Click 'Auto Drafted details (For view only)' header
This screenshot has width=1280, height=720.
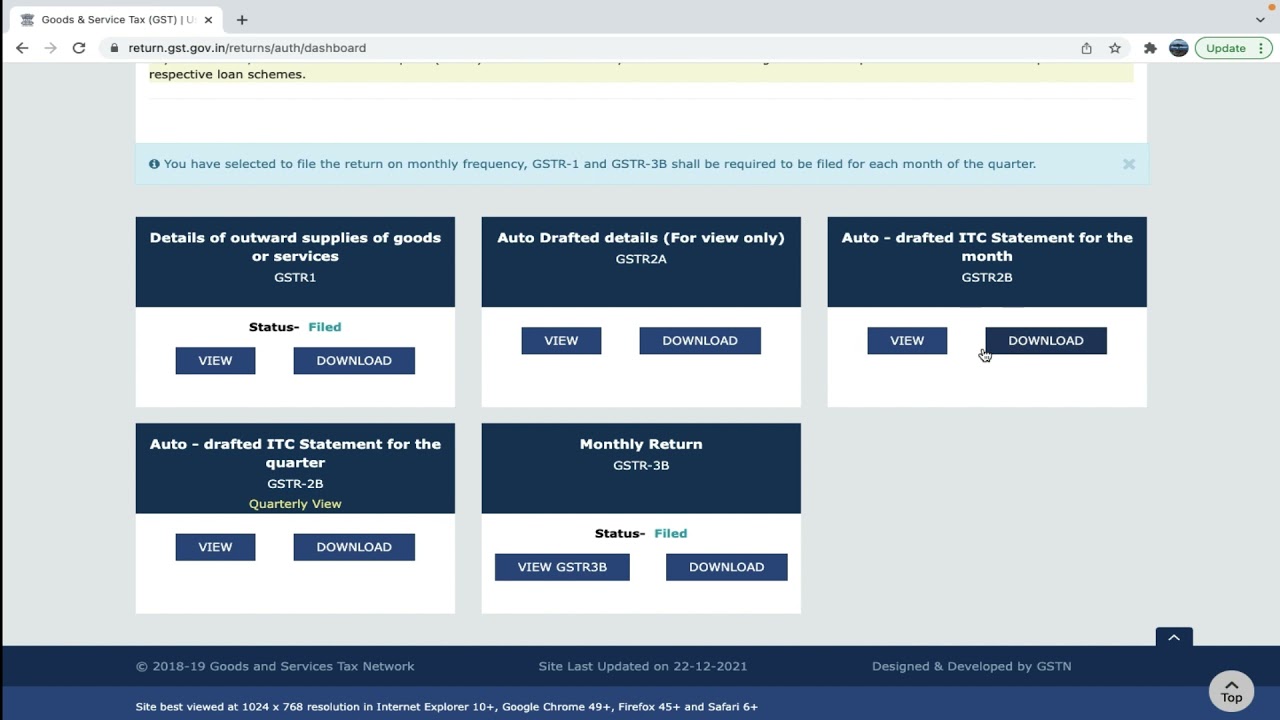pos(641,262)
